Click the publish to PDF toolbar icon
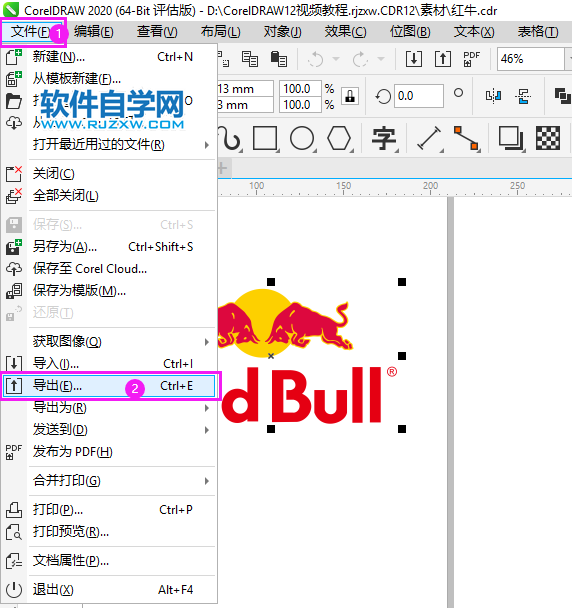Image resolution: width=572 pixels, height=608 pixels. tap(472, 59)
